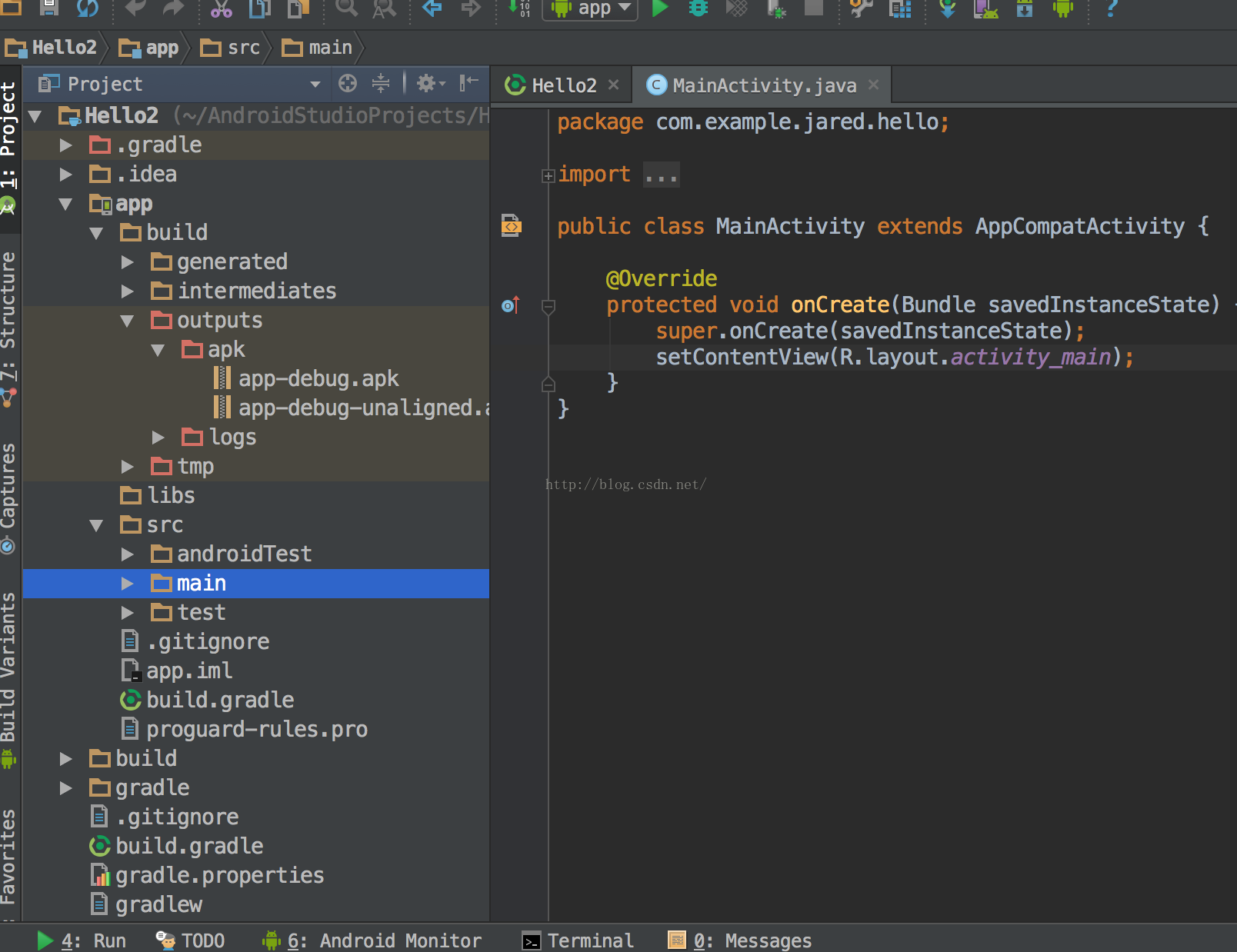Select app-debug-unaligned apk file
Screen dimensions: 1237x952
(351, 408)
